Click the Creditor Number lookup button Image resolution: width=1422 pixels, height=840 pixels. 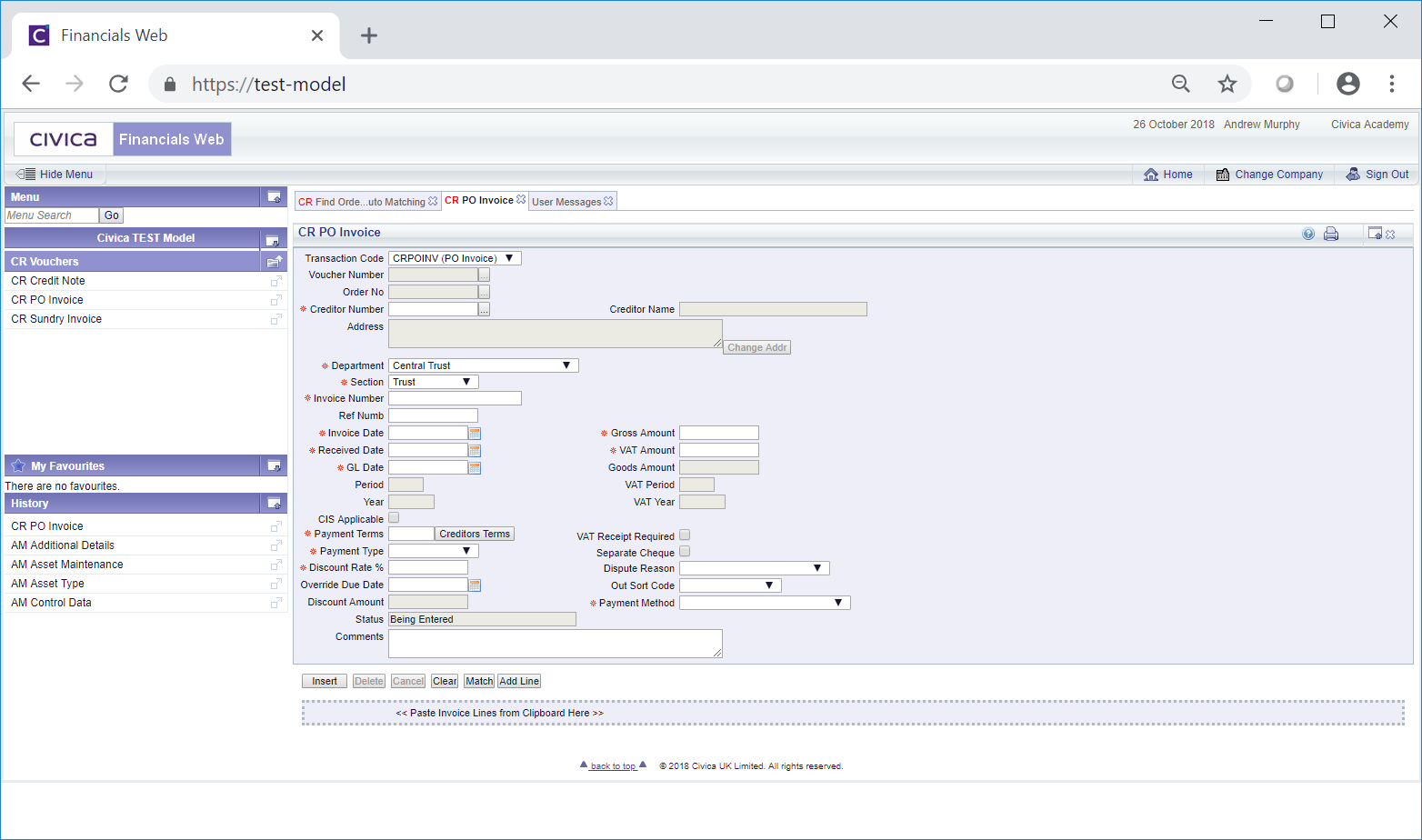click(x=485, y=310)
